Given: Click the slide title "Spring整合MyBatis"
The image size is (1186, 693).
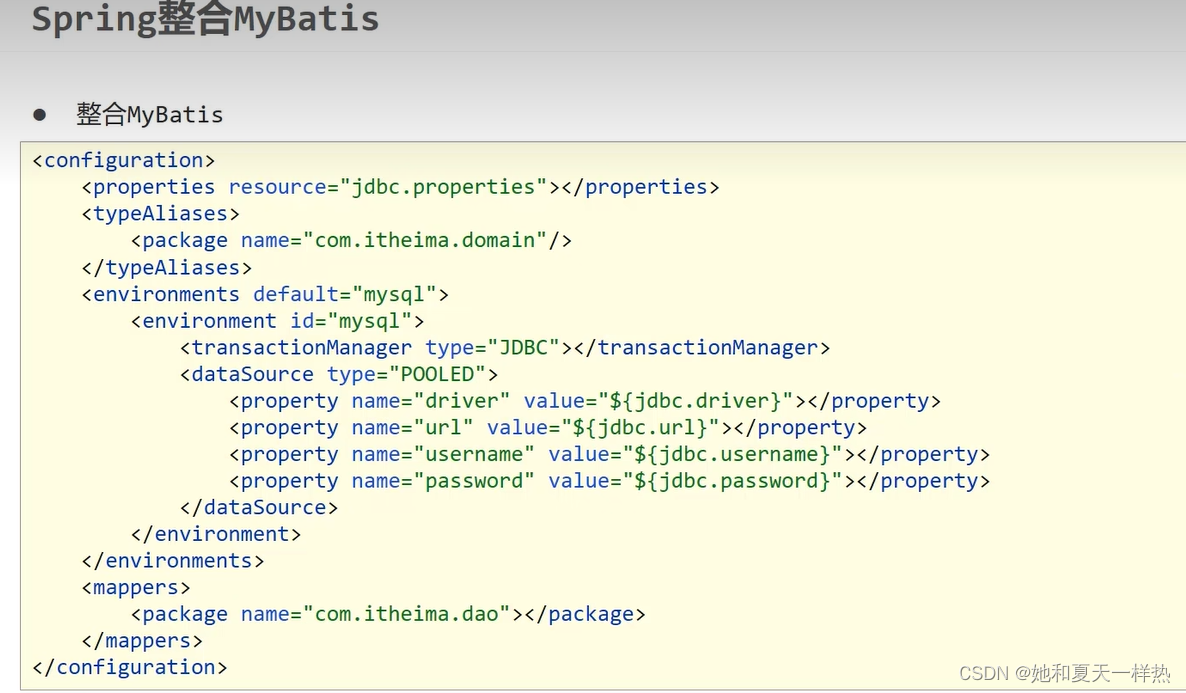Looking at the screenshot, I should [205, 20].
